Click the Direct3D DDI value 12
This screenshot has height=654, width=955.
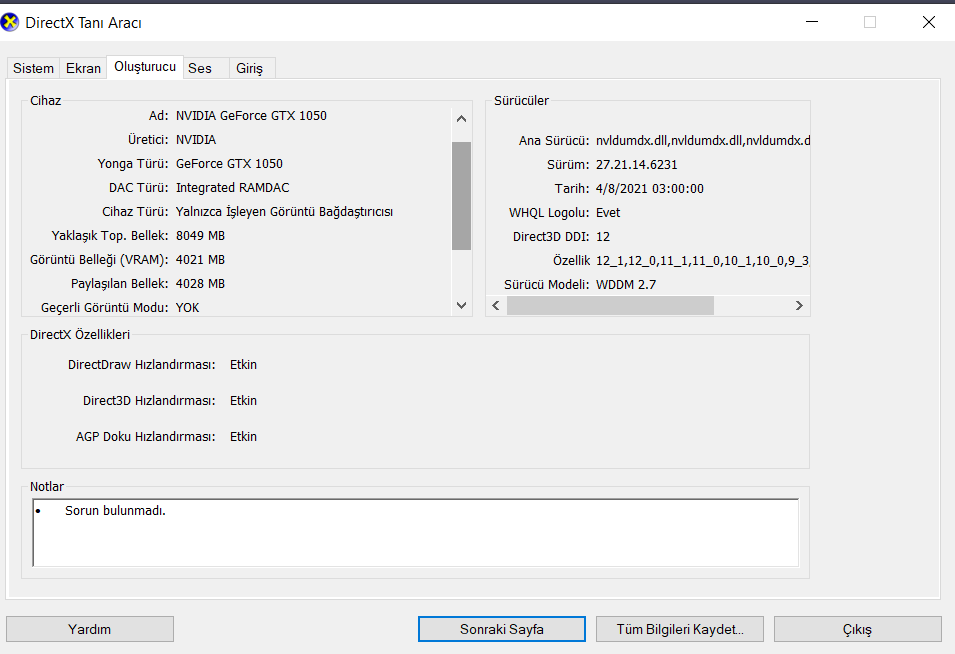pos(603,237)
